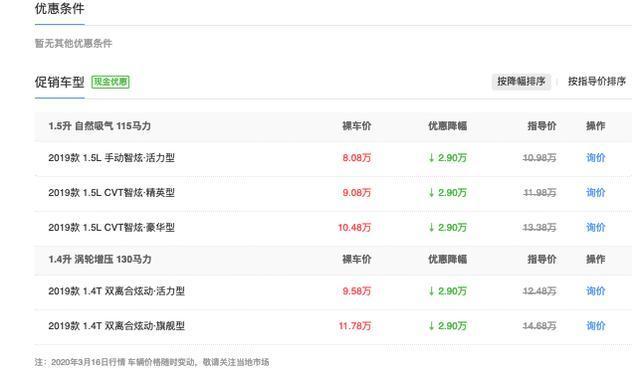The width and height of the screenshot is (640, 374).
Task: Click struck-through guide price 10.98万
Action: click(540, 158)
